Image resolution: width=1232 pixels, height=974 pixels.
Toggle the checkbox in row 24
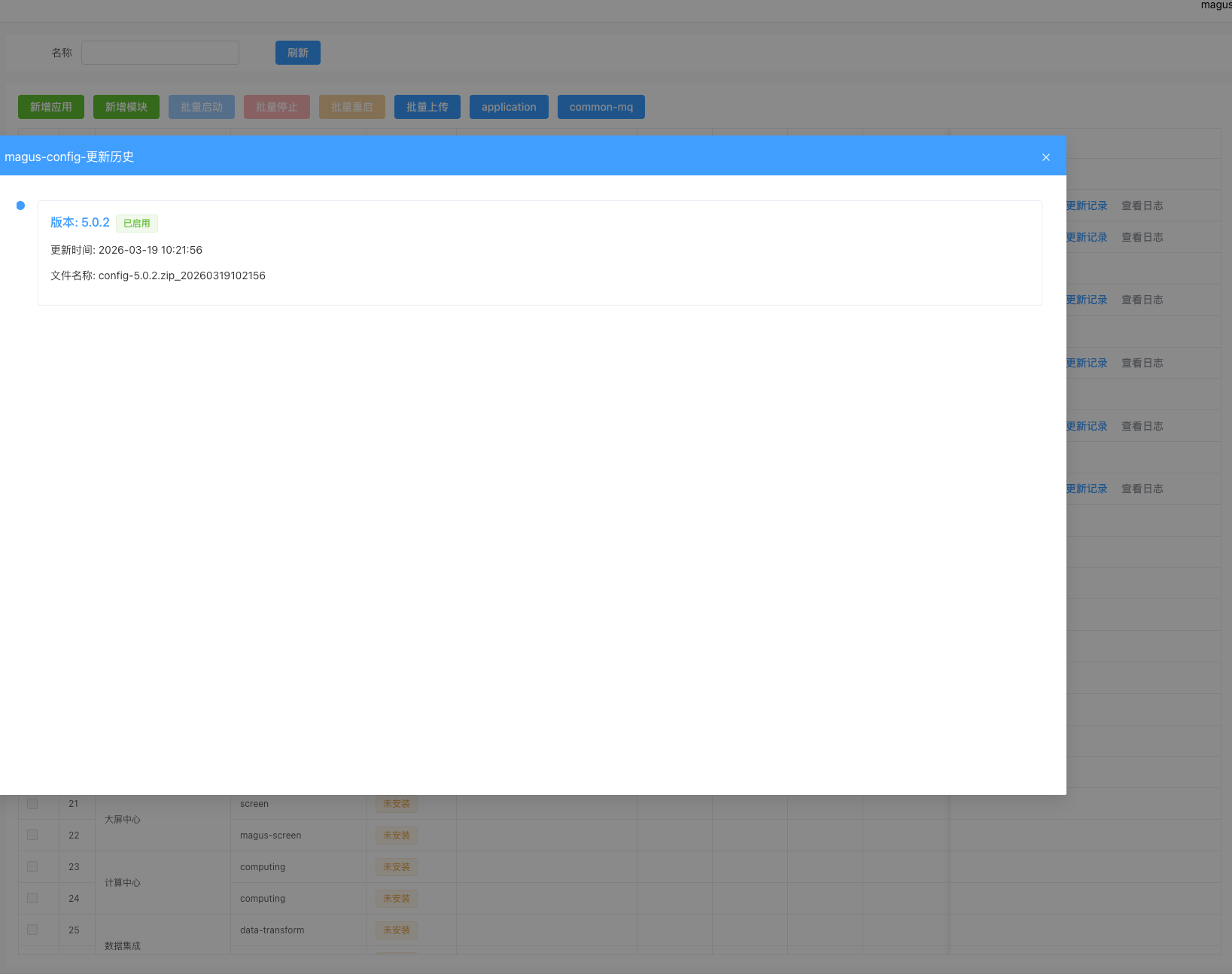pyautogui.click(x=32, y=898)
